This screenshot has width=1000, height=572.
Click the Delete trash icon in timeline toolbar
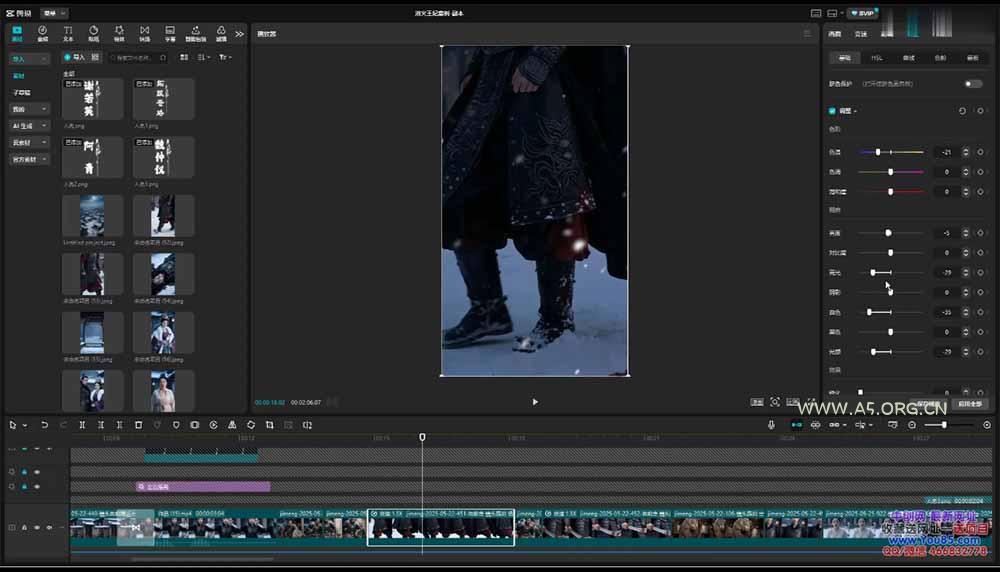pos(138,425)
